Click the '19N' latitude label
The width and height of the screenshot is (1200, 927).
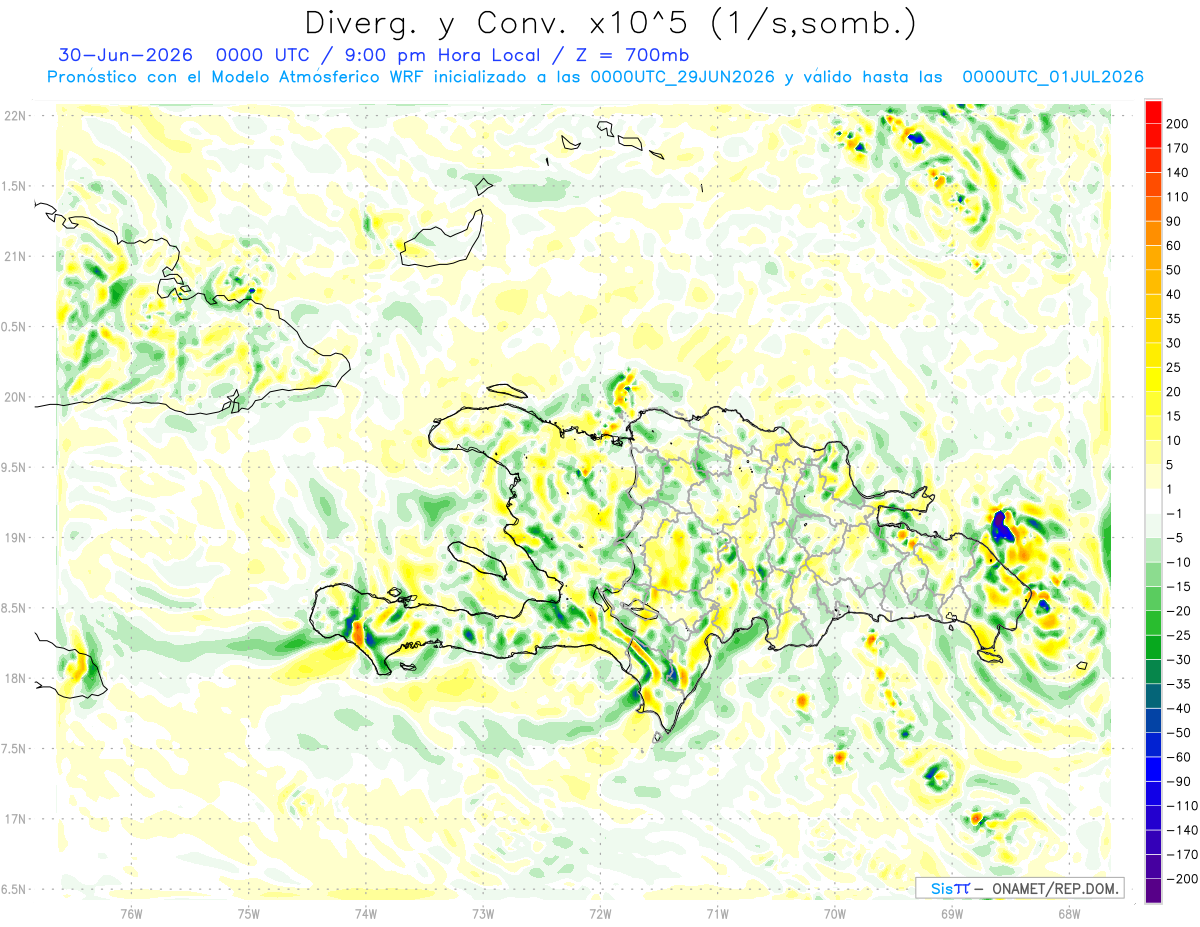[16, 538]
